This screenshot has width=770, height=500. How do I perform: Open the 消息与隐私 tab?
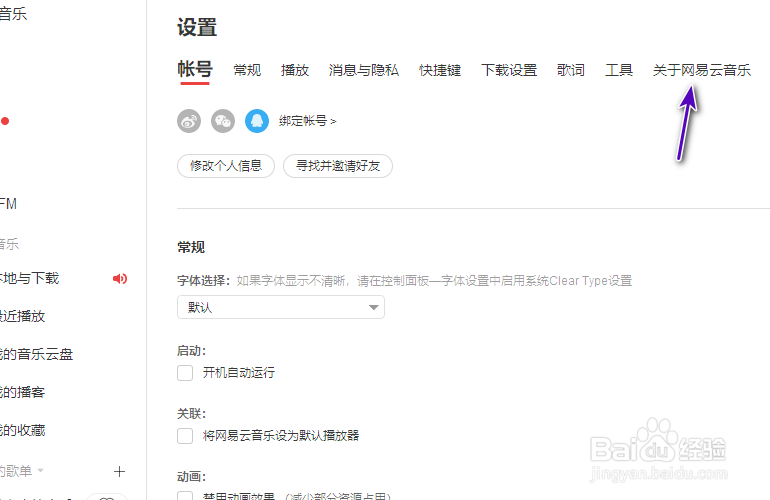[x=363, y=70]
